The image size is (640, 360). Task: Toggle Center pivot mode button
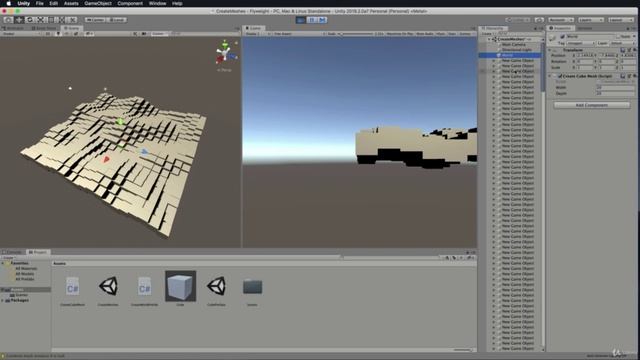[95, 20]
